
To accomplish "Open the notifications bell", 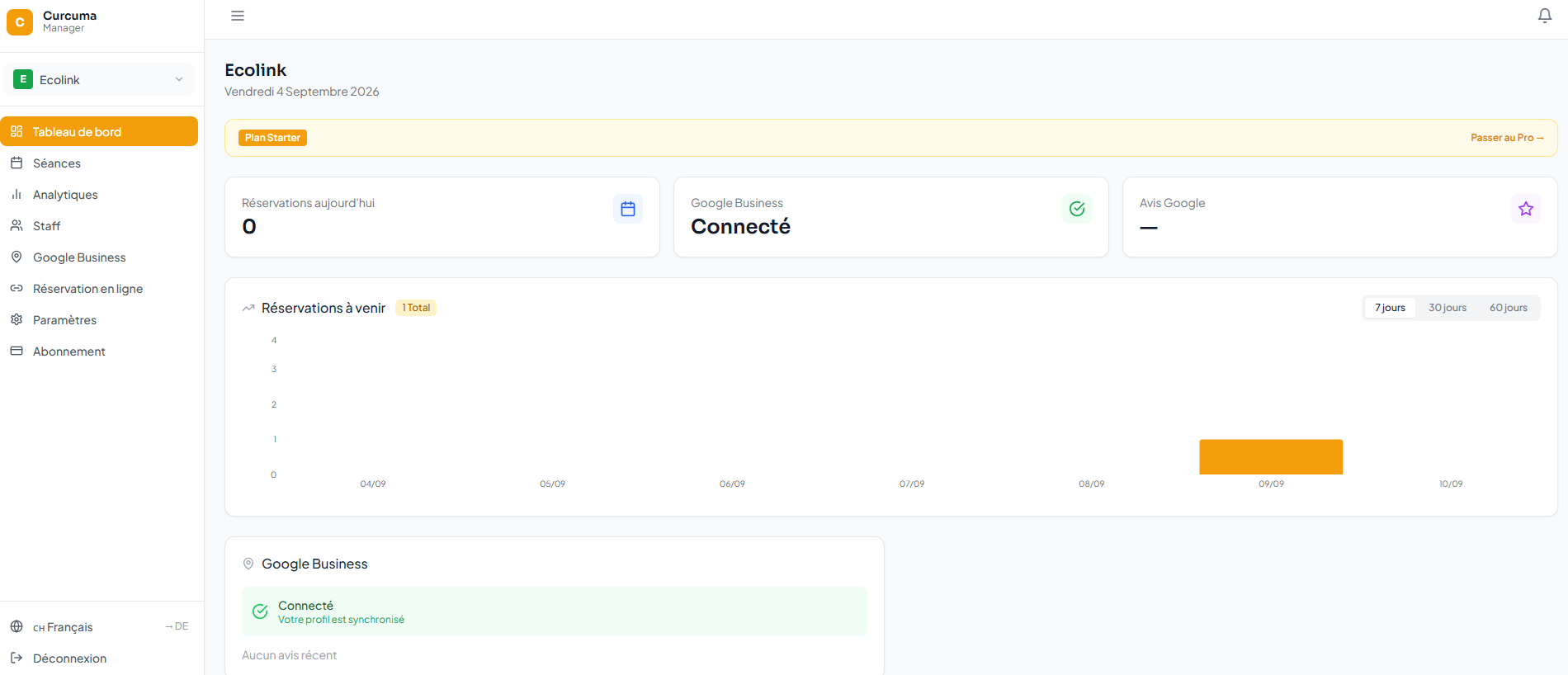I will (x=1545, y=16).
